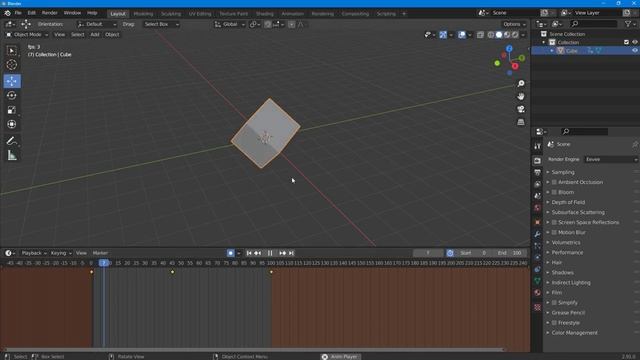Click the current frame field
The image size is (640, 360).
click(428, 253)
